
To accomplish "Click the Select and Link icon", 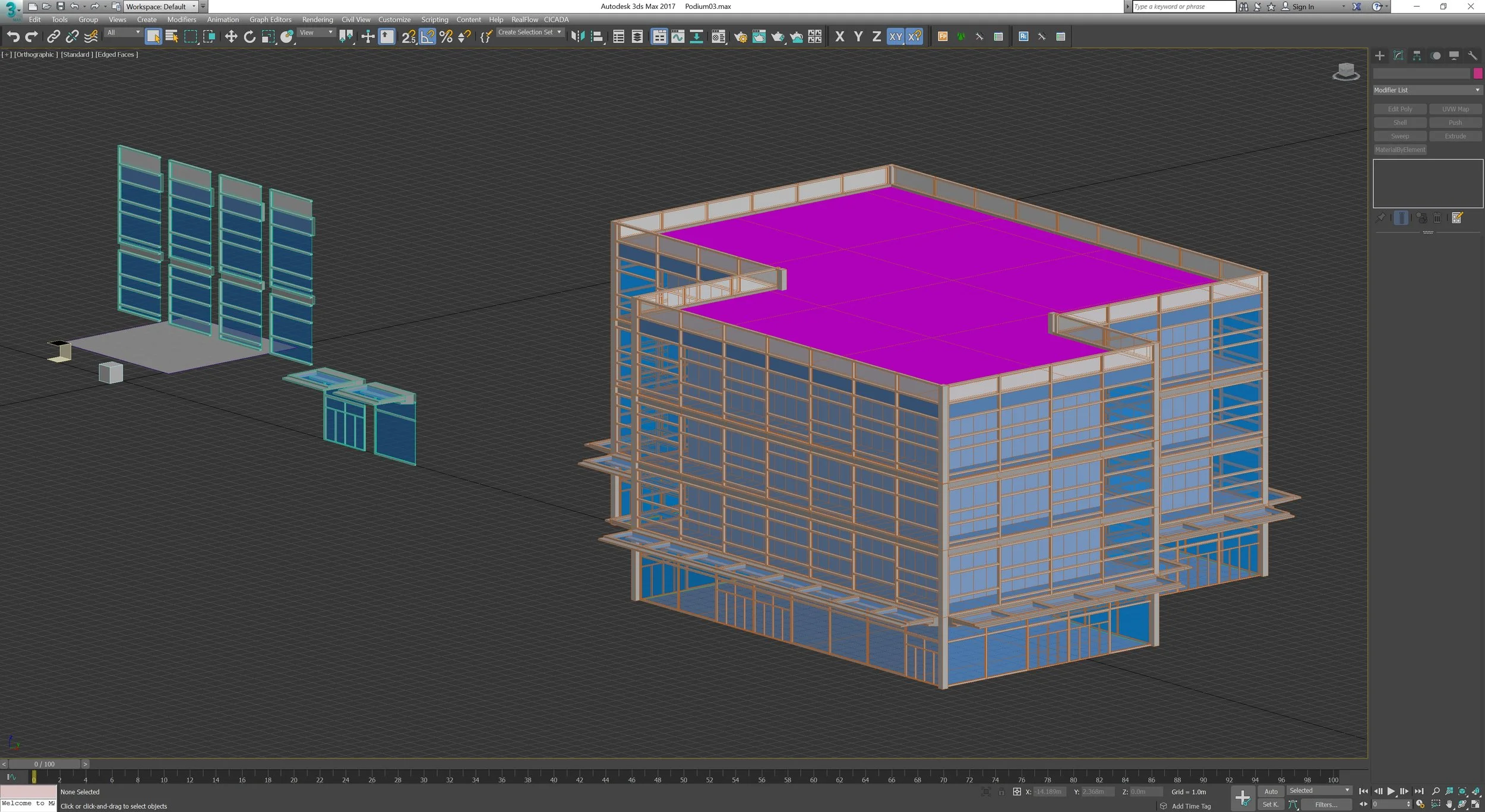I will [53, 37].
